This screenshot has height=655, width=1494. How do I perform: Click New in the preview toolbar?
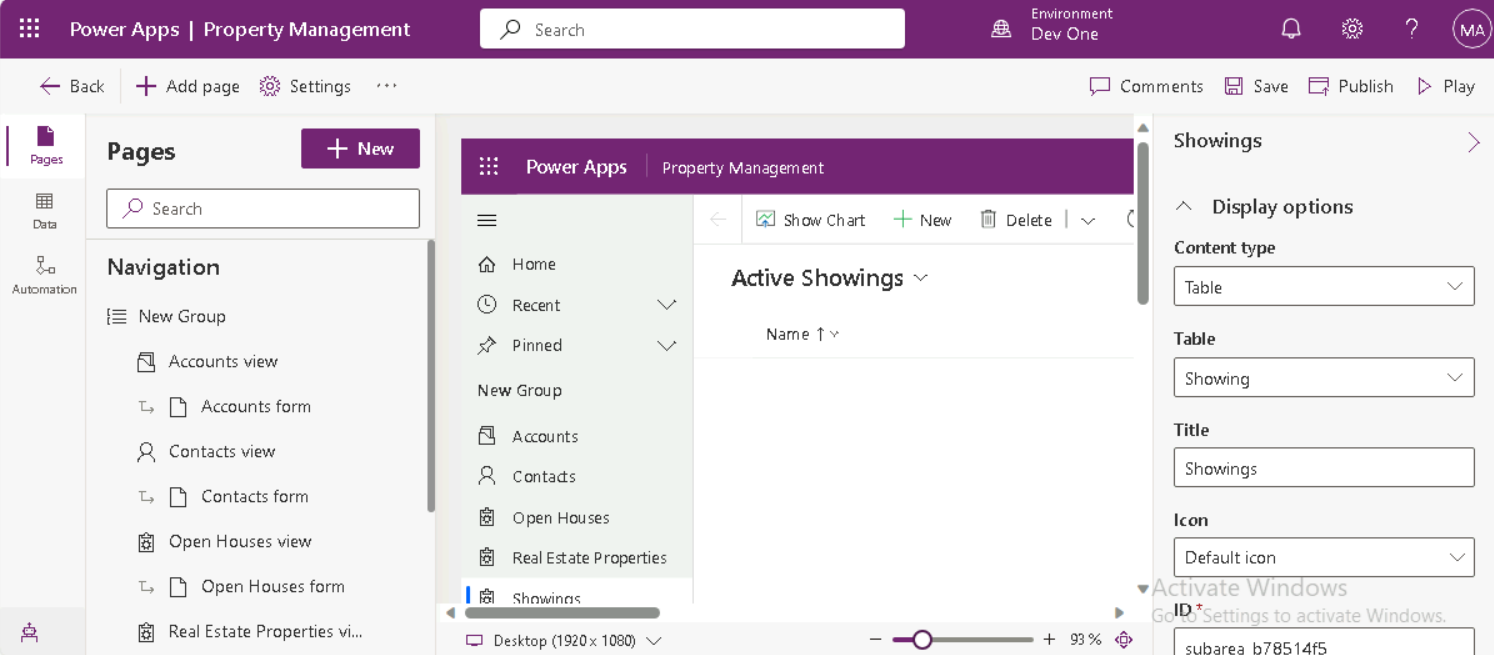923,220
